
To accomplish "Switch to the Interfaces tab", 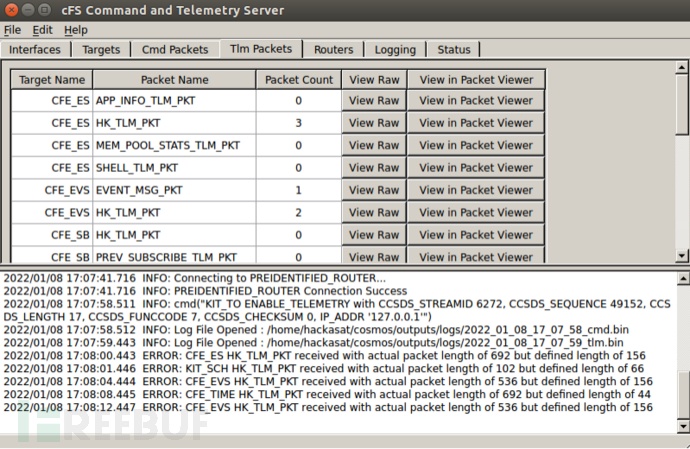I will tap(35, 49).
